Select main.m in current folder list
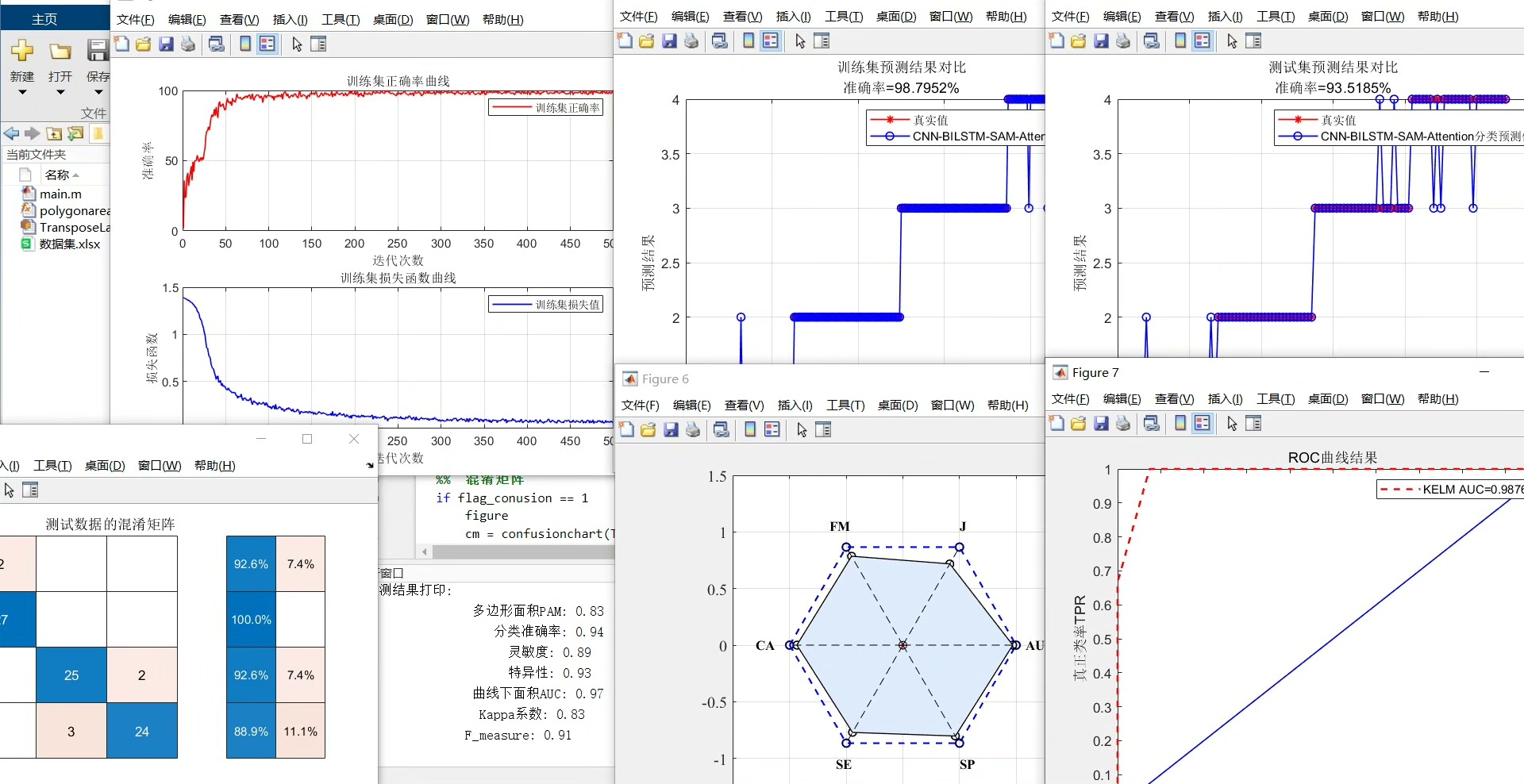This screenshot has width=1524, height=784. pos(60,194)
